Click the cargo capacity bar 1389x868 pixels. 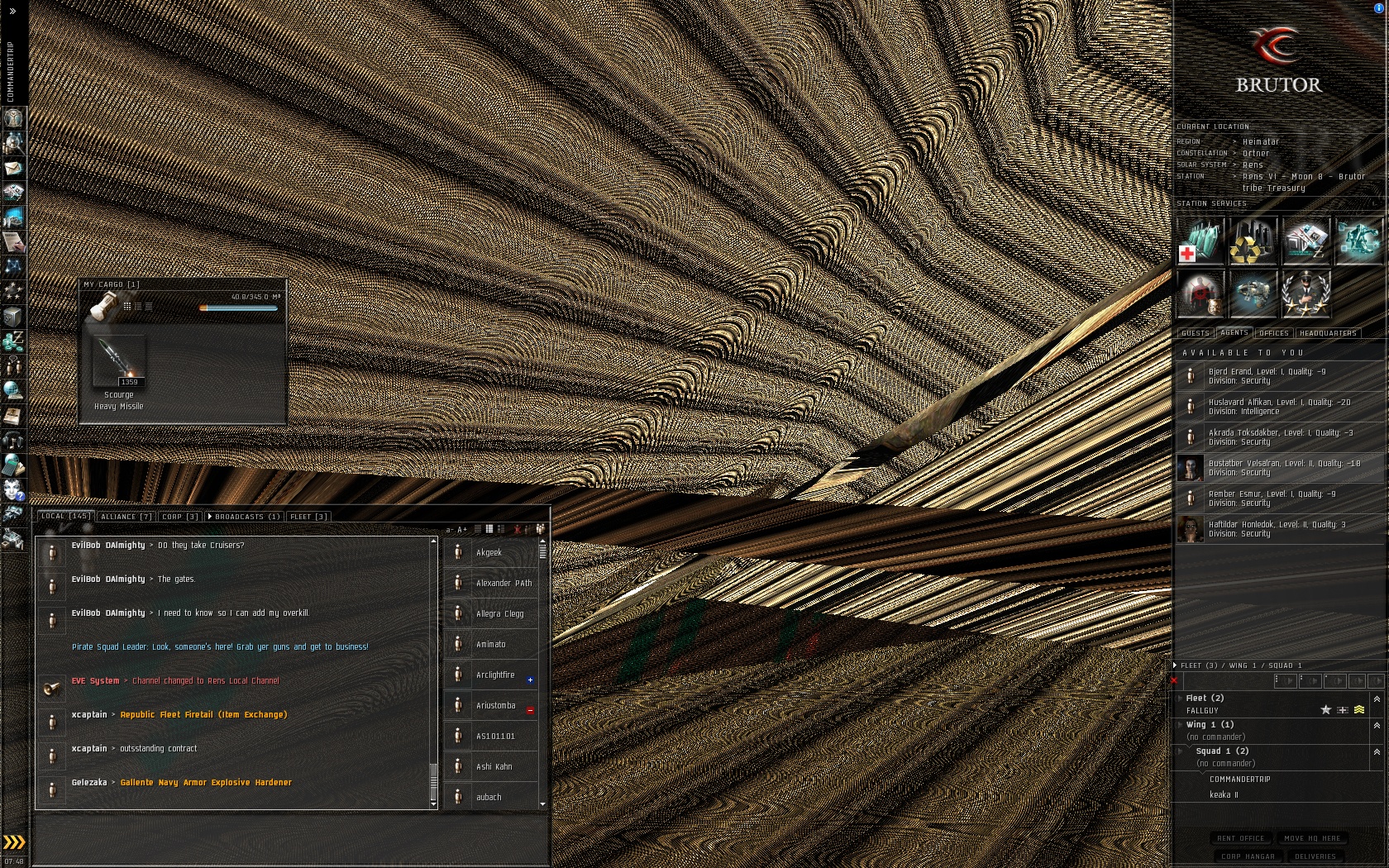click(x=238, y=308)
